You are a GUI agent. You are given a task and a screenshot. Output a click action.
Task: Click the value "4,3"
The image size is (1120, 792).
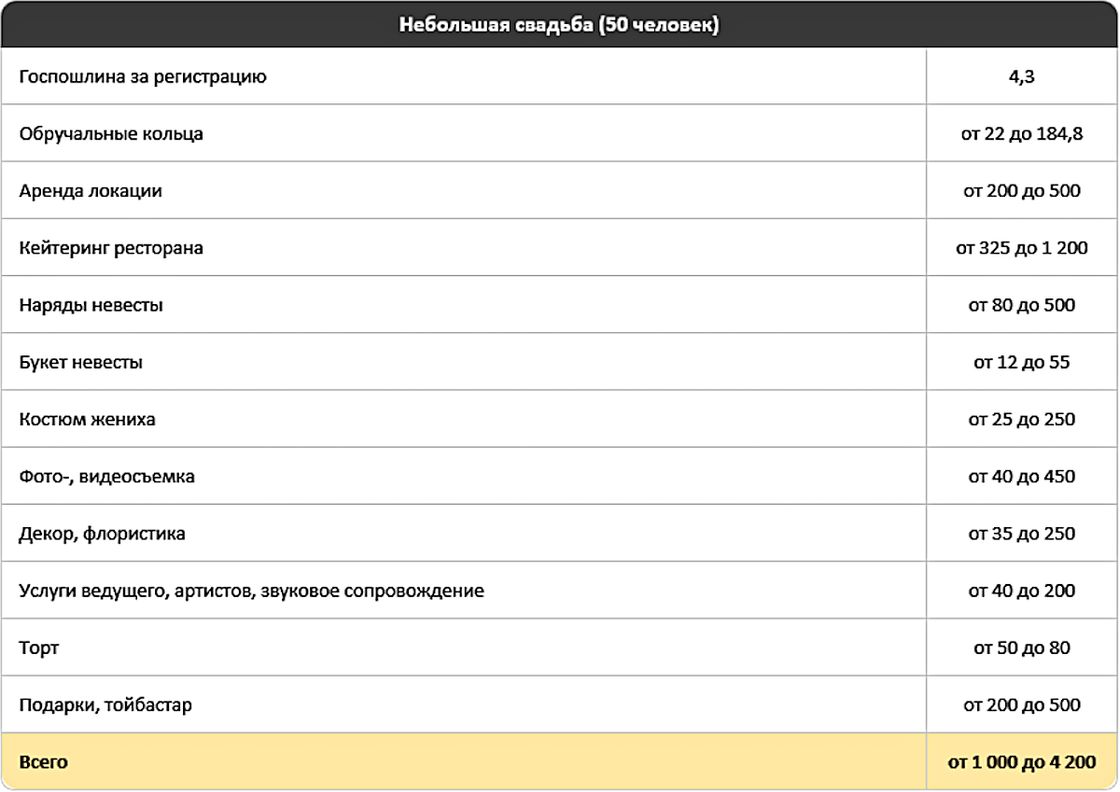click(1021, 76)
